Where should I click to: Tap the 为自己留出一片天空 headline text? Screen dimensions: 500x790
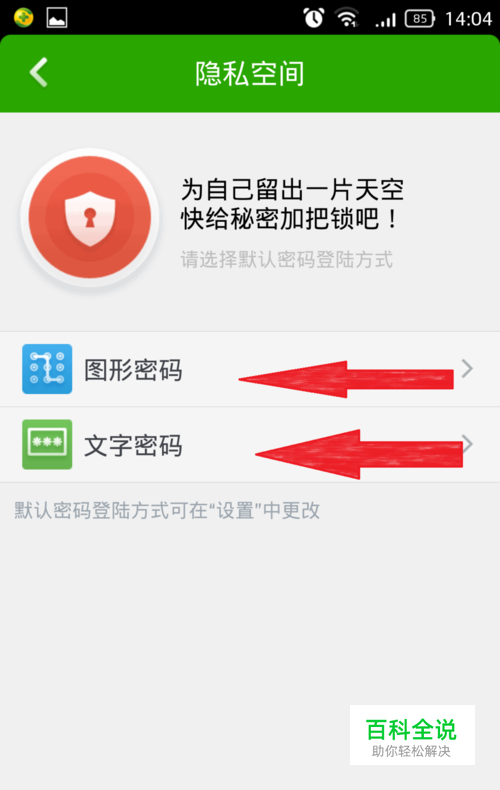292,190
